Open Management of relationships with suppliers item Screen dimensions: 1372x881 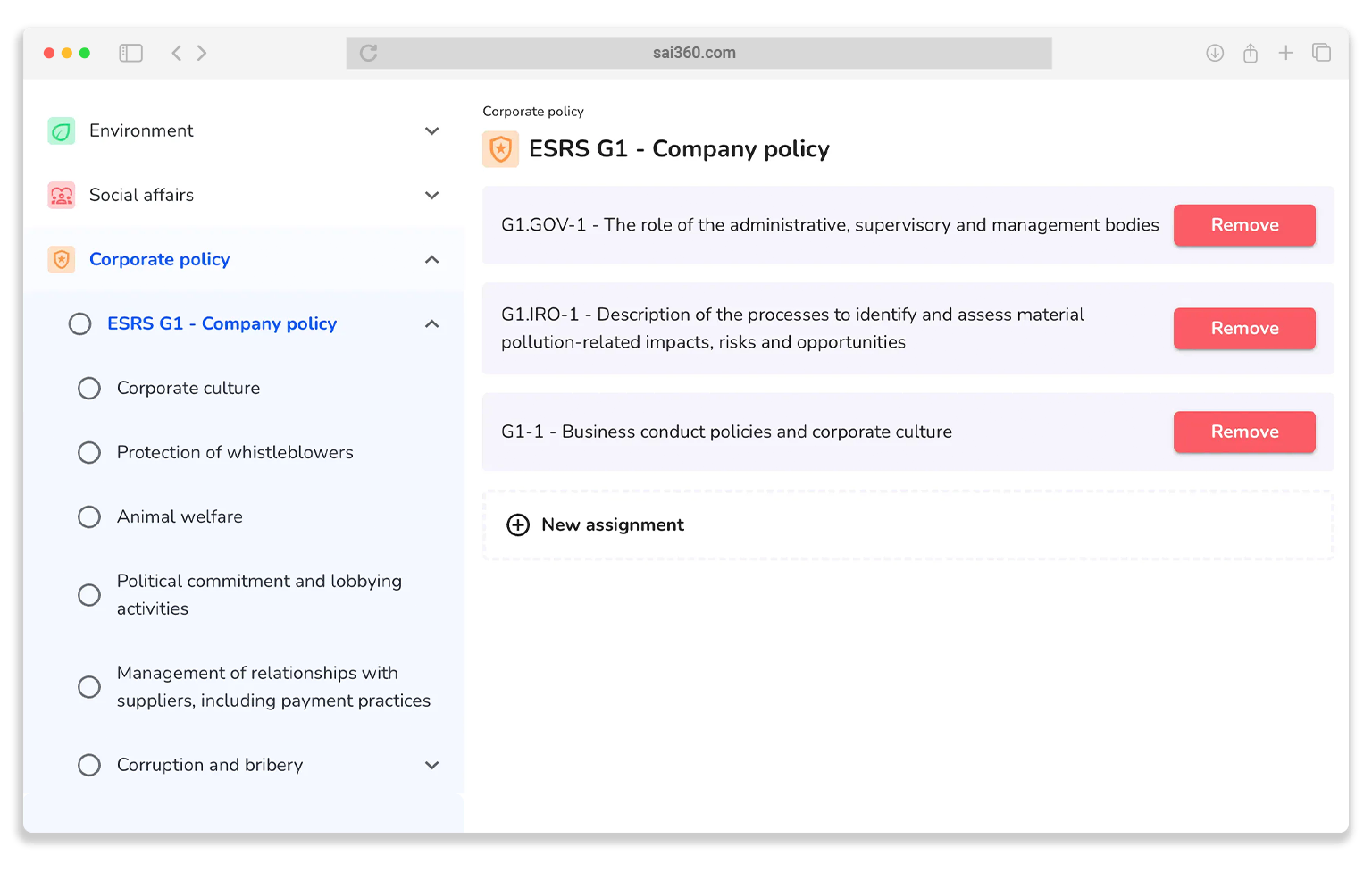[272, 687]
